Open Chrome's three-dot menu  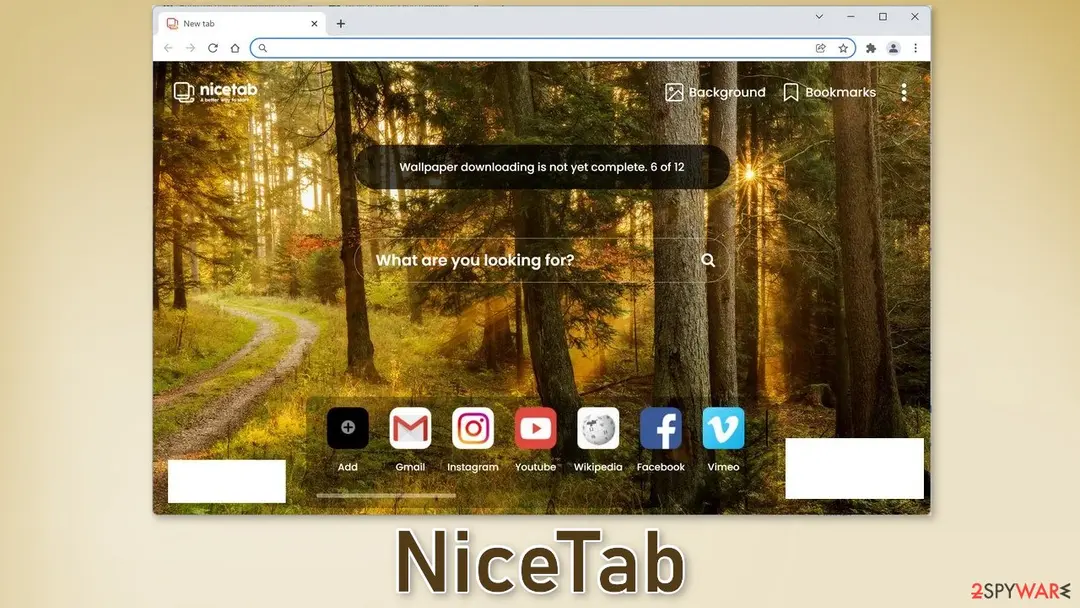915,48
